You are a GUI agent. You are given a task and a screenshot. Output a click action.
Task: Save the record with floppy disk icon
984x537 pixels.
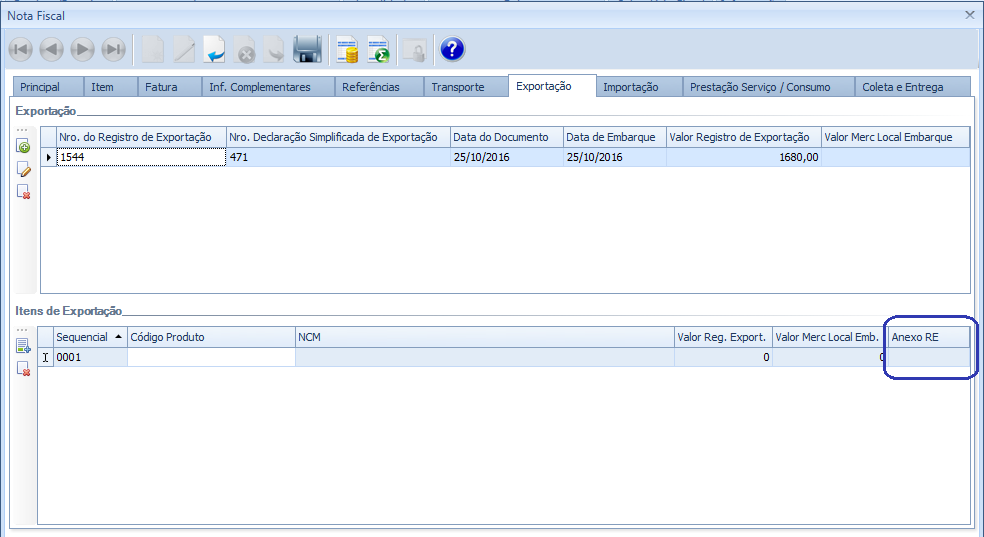(x=307, y=49)
